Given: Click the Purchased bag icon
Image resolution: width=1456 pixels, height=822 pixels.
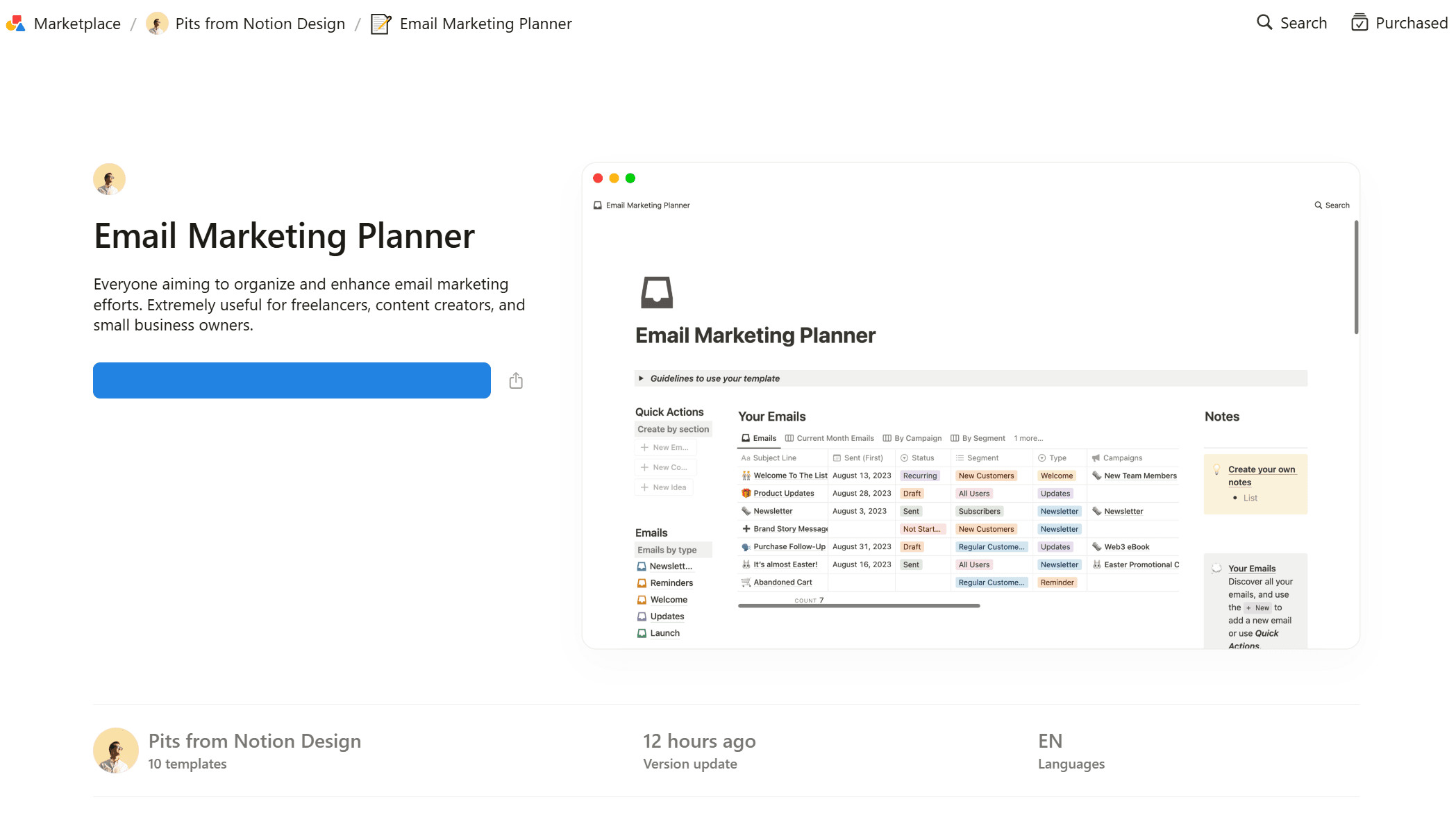Looking at the screenshot, I should (1359, 23).
